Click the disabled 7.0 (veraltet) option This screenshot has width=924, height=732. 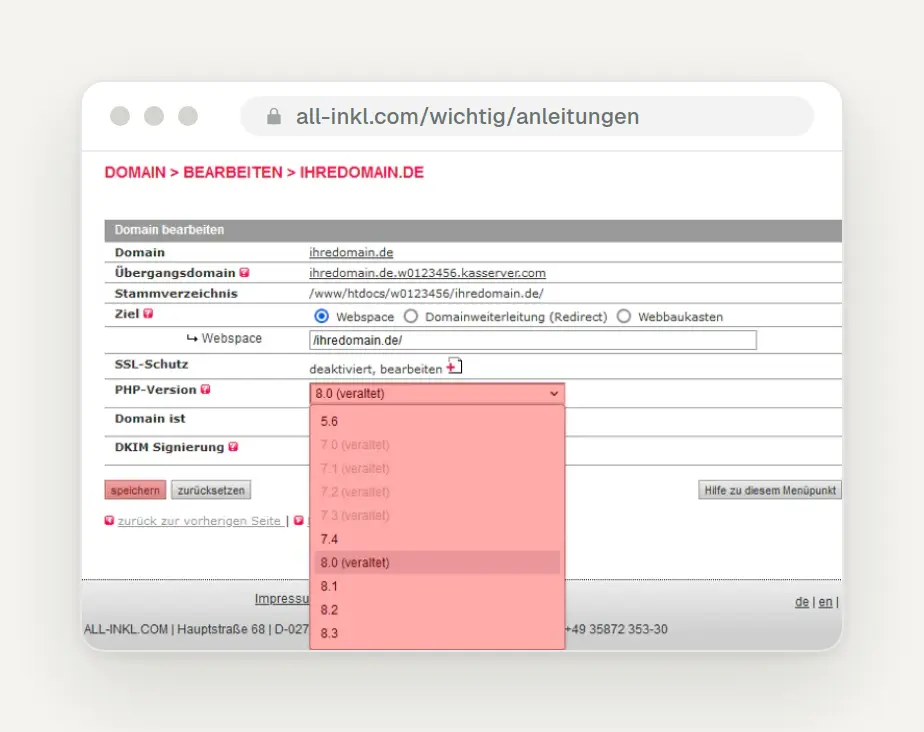coord(437,445)
